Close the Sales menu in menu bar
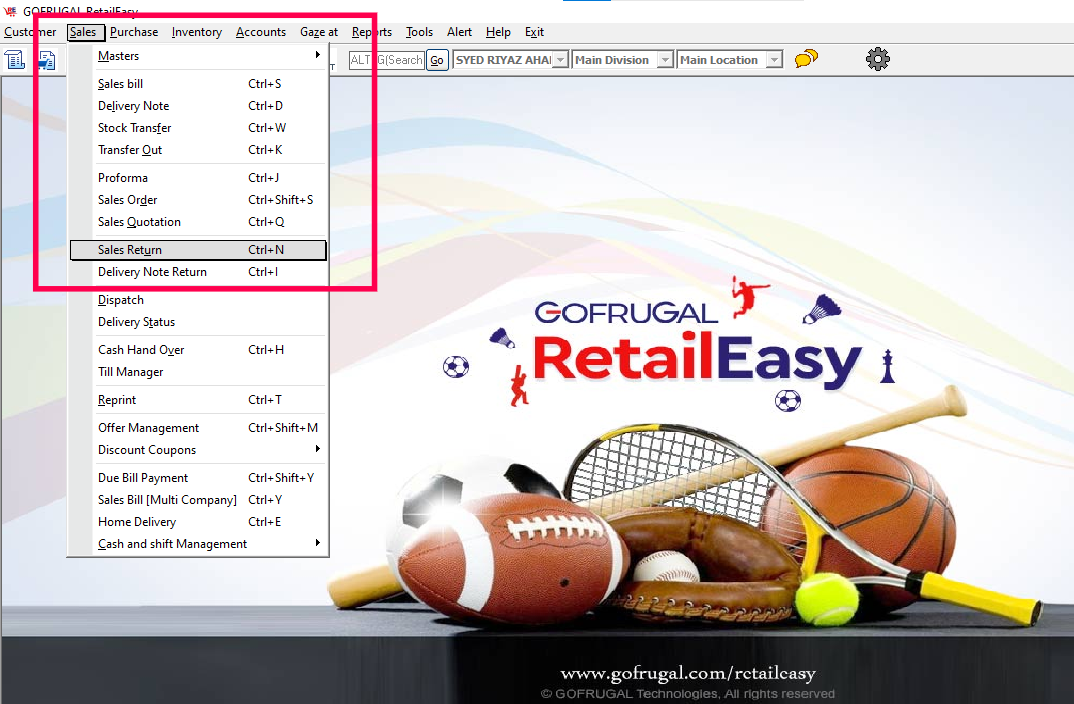1074x704 pixels. click(x=85, y=32)
